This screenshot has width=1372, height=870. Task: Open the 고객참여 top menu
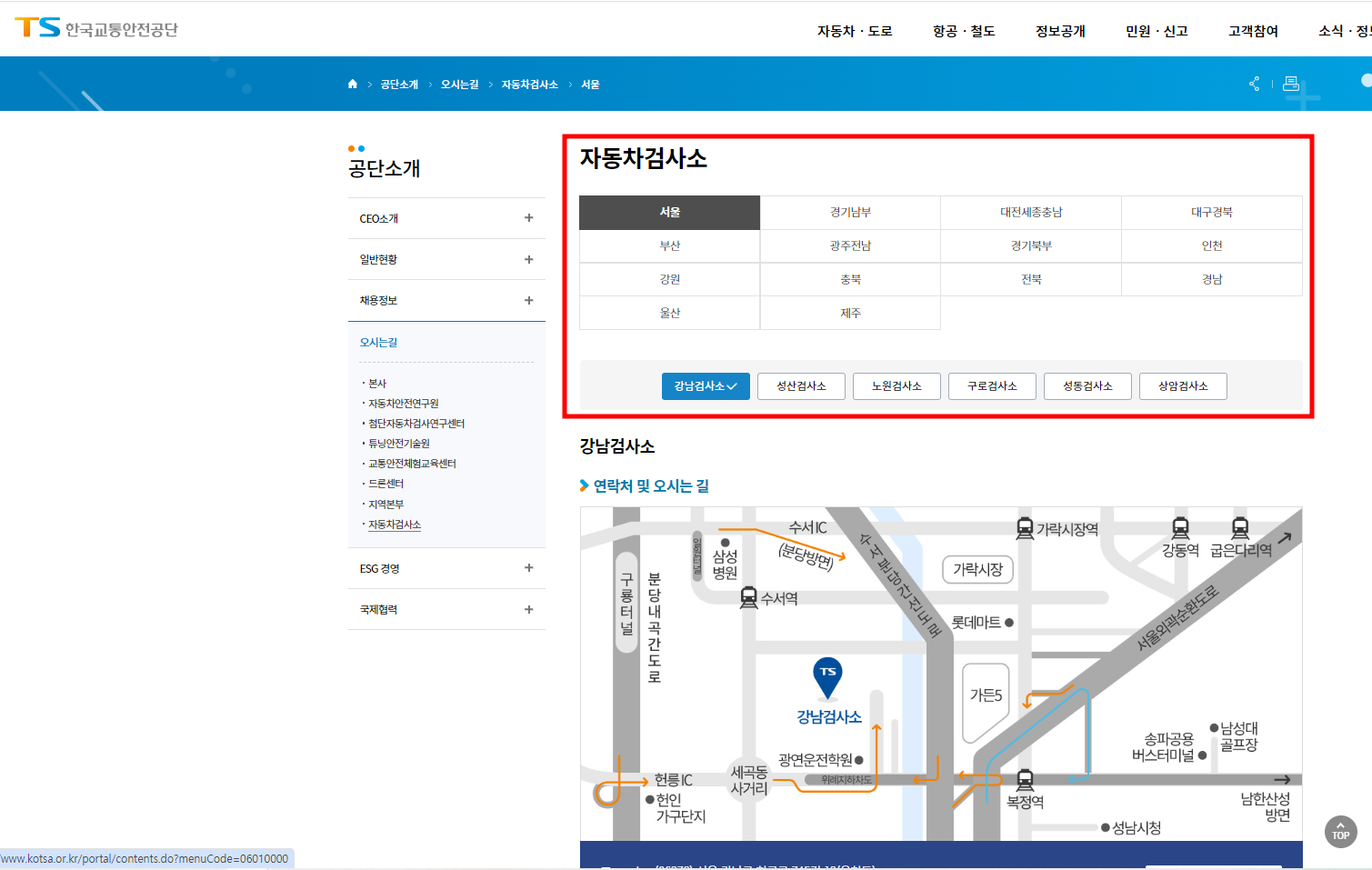pos(1253,31)
